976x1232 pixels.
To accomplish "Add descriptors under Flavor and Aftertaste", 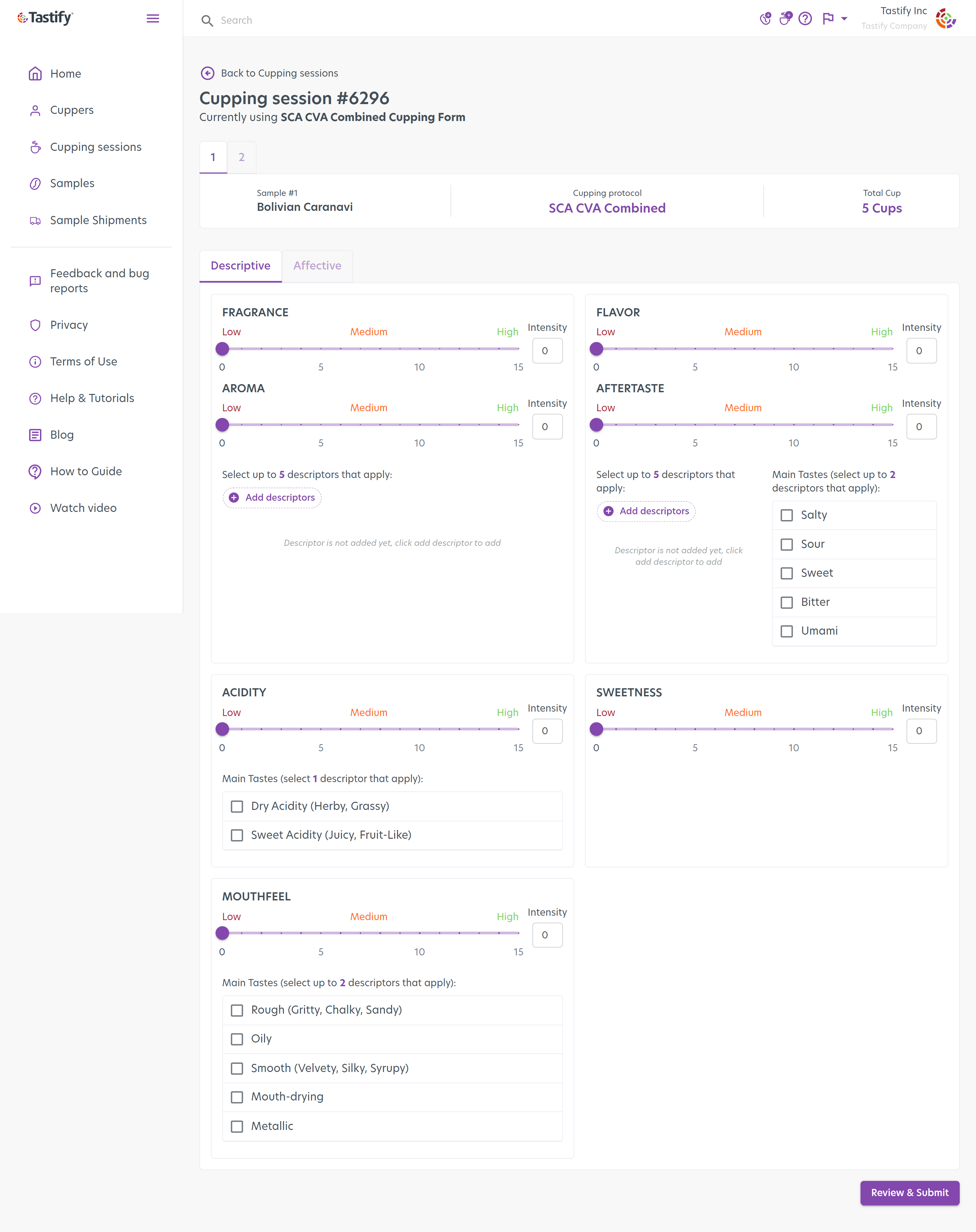I will tap(647, 512).
